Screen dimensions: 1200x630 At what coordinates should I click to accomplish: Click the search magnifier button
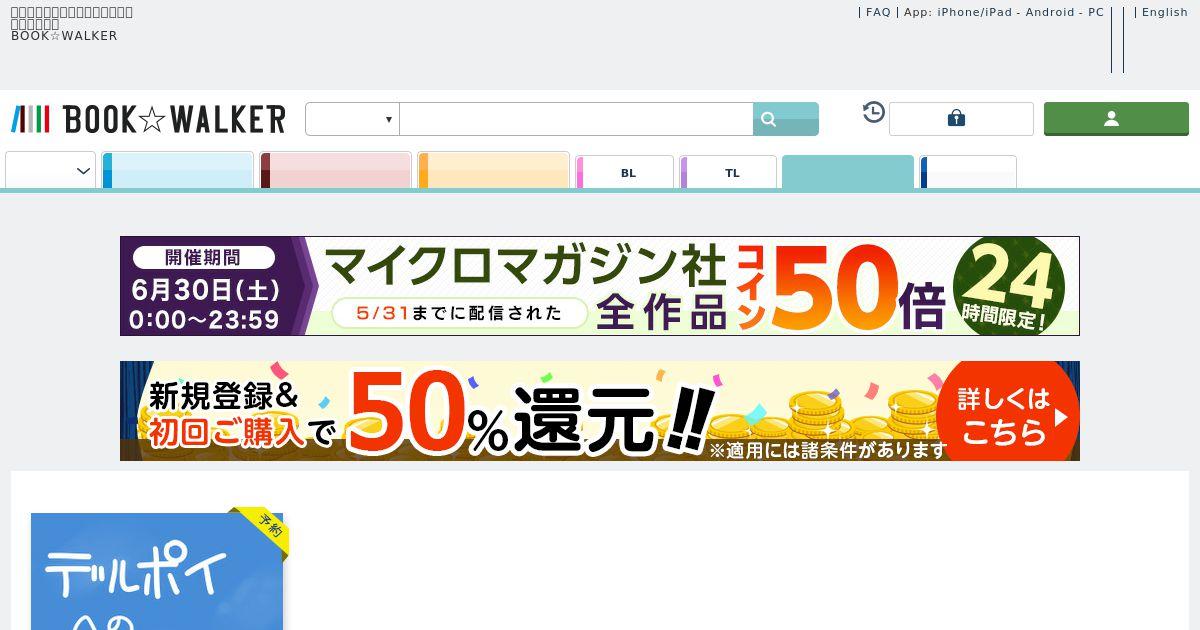(x=786, y=119)
